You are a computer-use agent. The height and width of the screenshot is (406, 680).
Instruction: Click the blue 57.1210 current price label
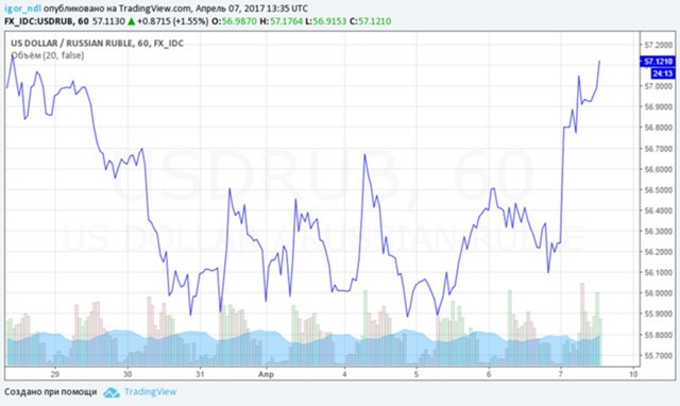pyautogui.click(x=657, y=61)
